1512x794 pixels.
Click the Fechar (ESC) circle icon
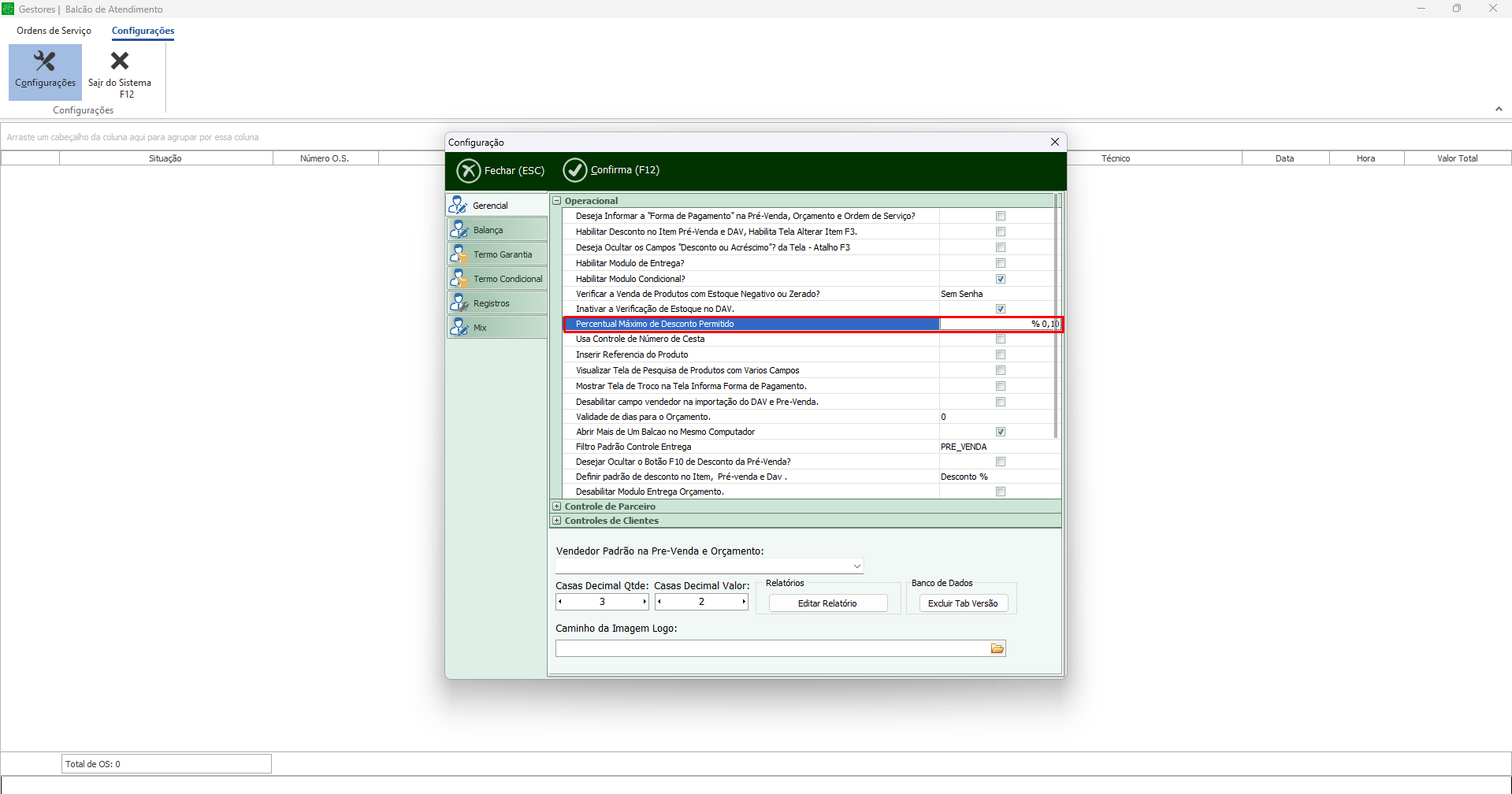[469, 170]
